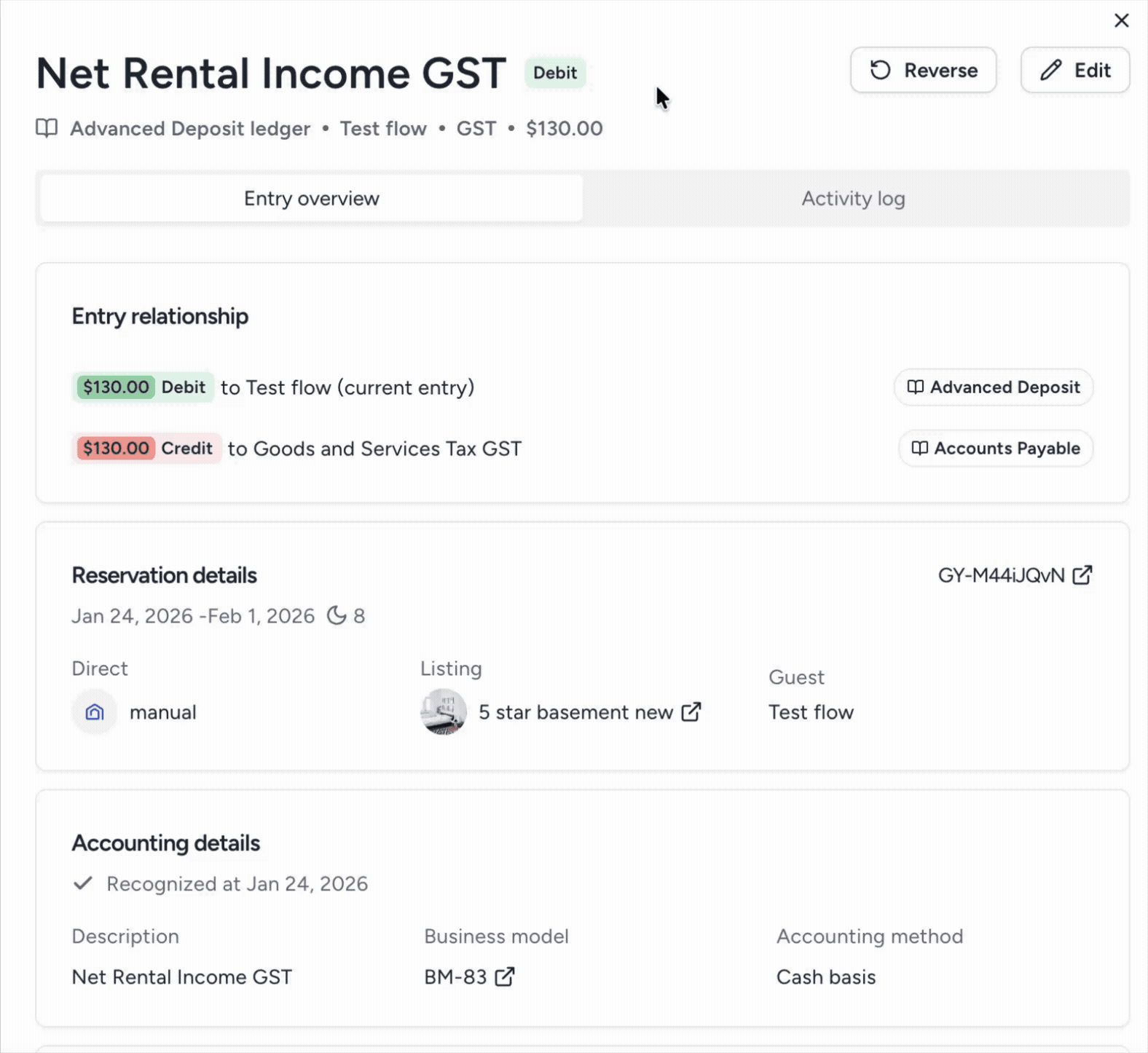Click the listing thumbnail photo
The image size is (1148, 1053).
pos(443,711)
